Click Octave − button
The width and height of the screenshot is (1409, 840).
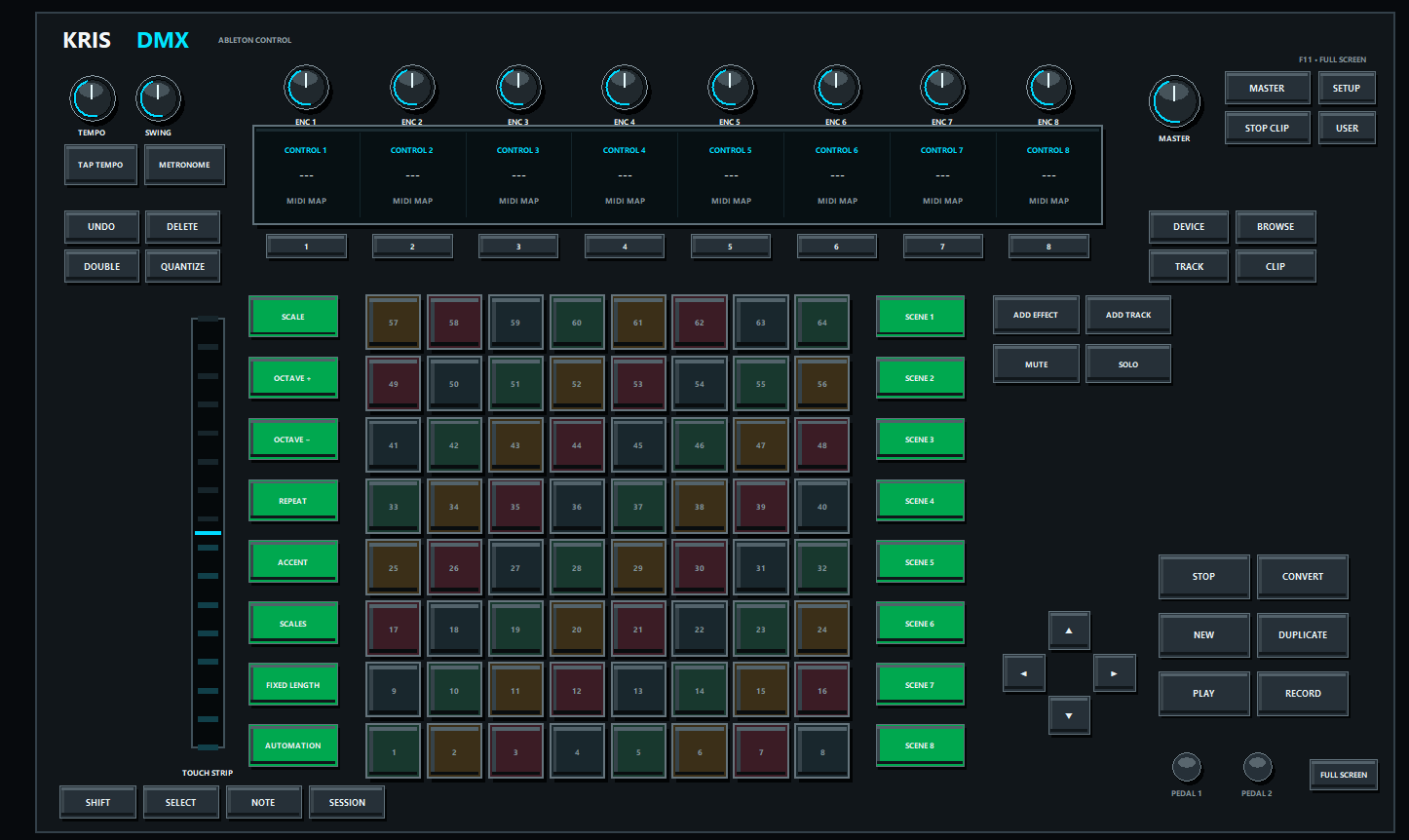(x=293, y=439)
